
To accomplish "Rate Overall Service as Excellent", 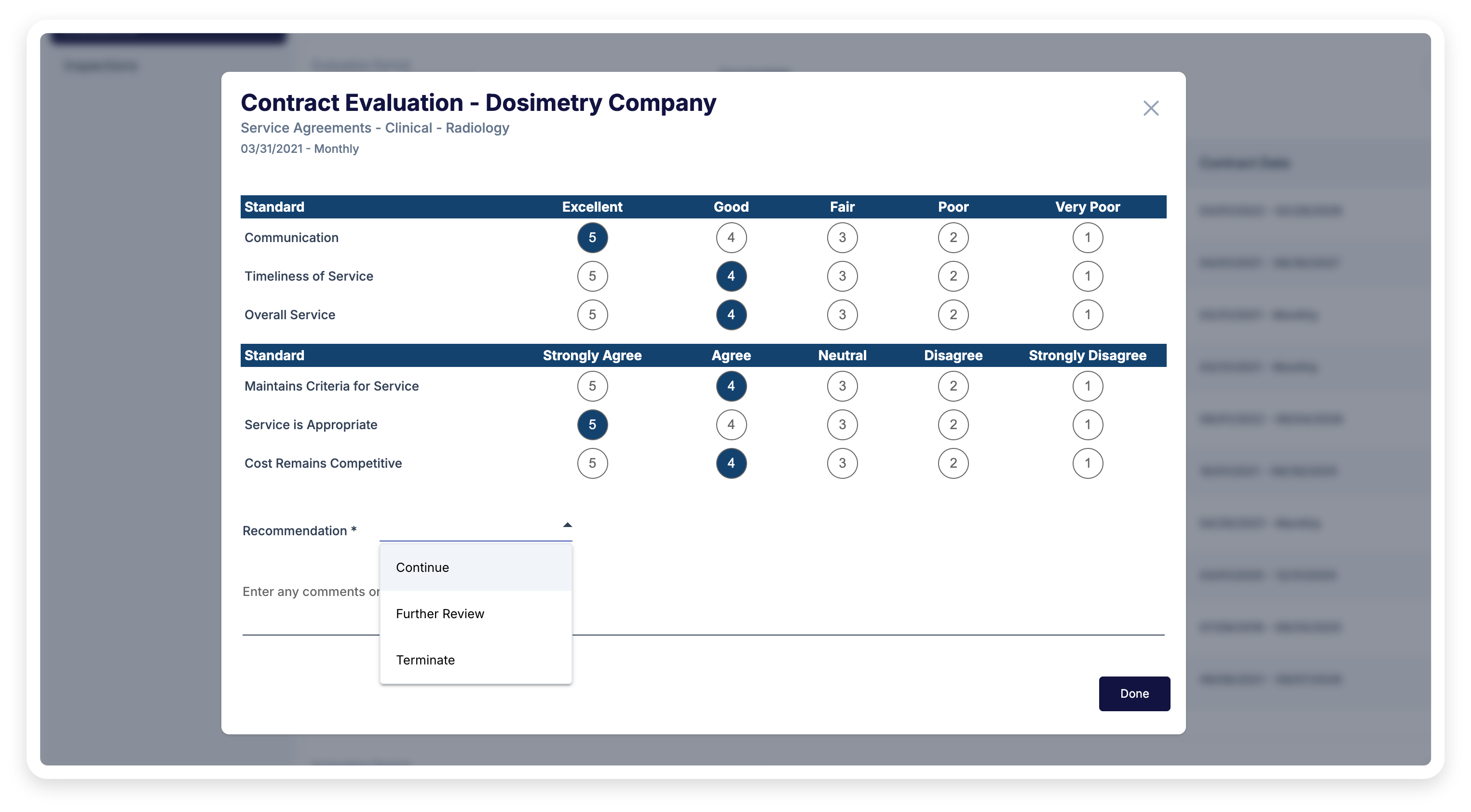I will tap(592, 315).
